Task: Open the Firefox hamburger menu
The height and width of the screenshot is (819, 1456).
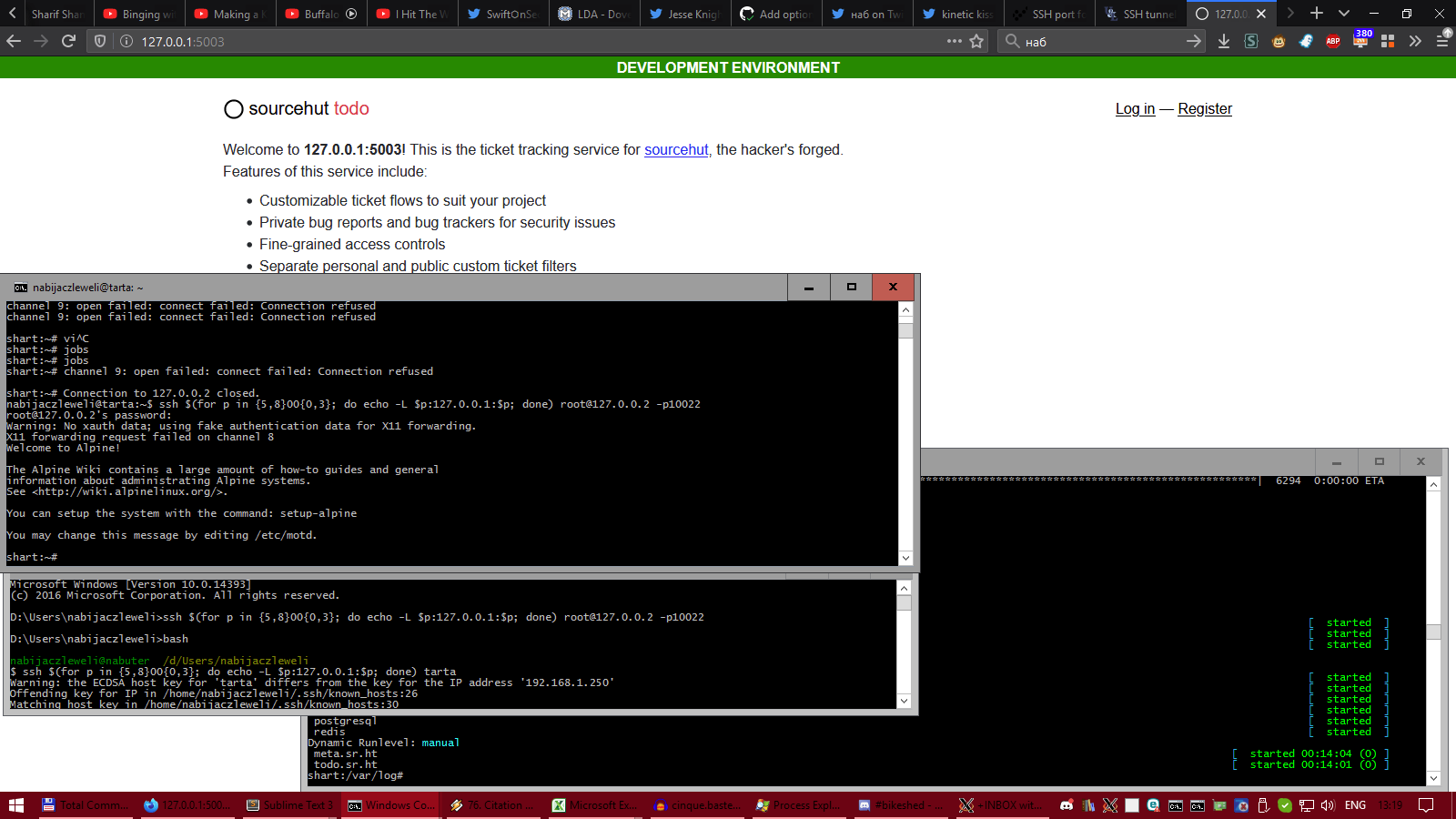Action: (1442, 41)
